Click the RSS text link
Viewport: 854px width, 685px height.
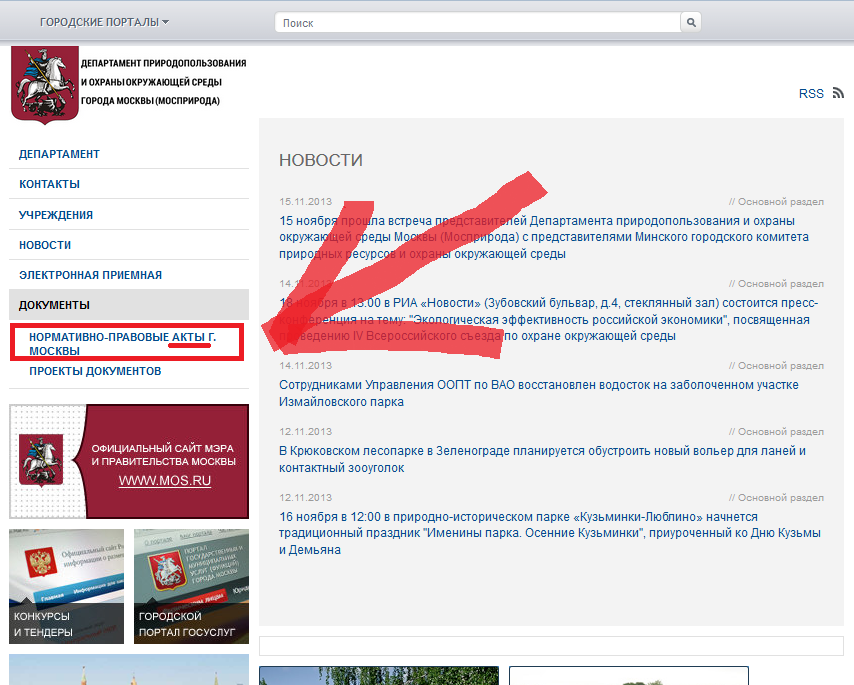[811, 94]
